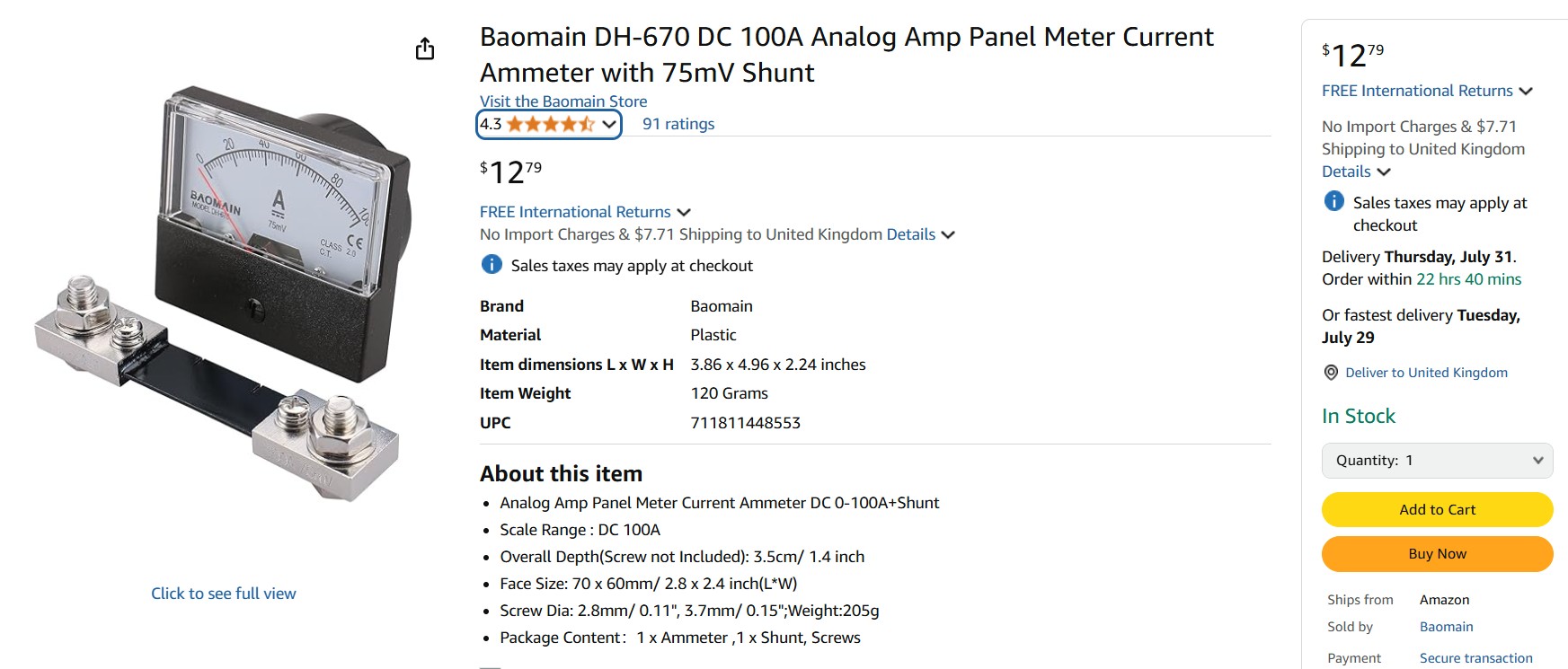This screenshot has width=1568, height=669.
Task: Click the info icon in the buy box
Action: [x=1334, y=202]
